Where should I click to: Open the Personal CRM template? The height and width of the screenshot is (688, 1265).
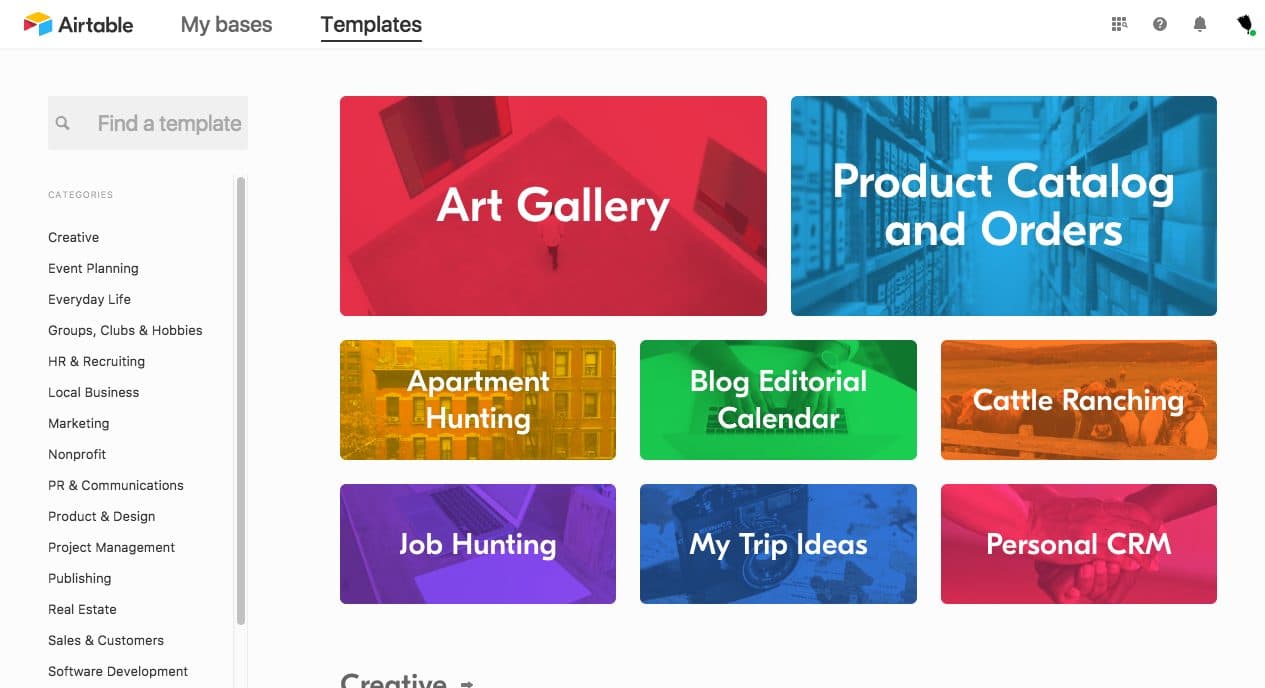pyautogui.click(x=1078, y=544)
